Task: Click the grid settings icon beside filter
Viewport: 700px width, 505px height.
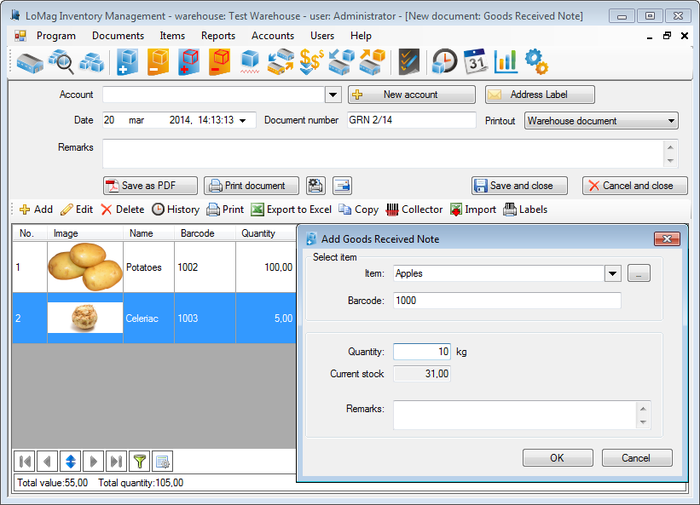Action: pos(162,461)
